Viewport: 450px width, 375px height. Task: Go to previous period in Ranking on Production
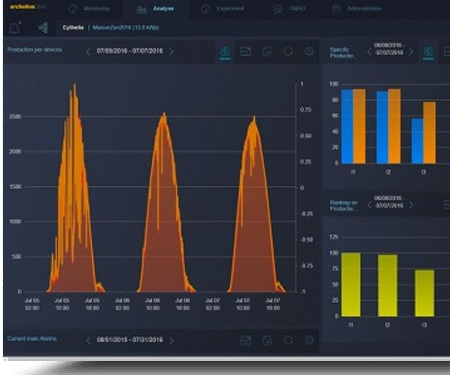[369, 205]
